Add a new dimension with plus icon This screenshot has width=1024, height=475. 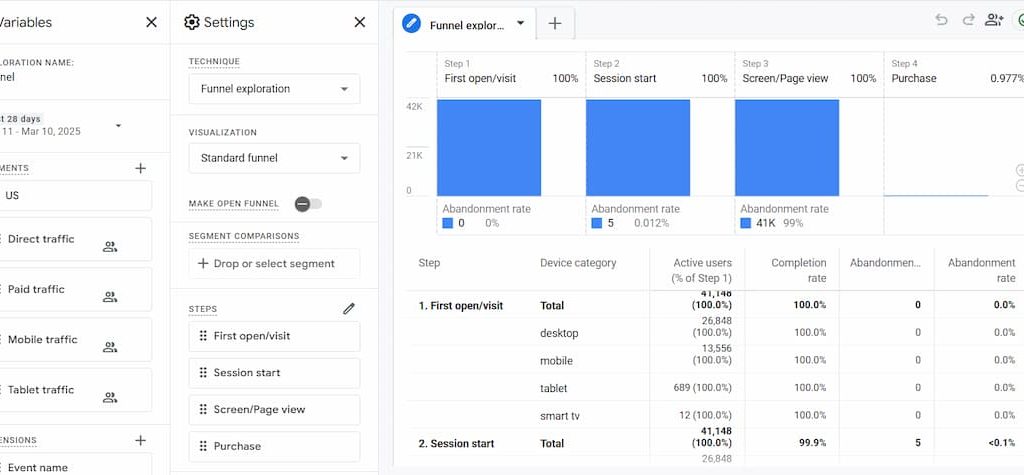(140, 440)
